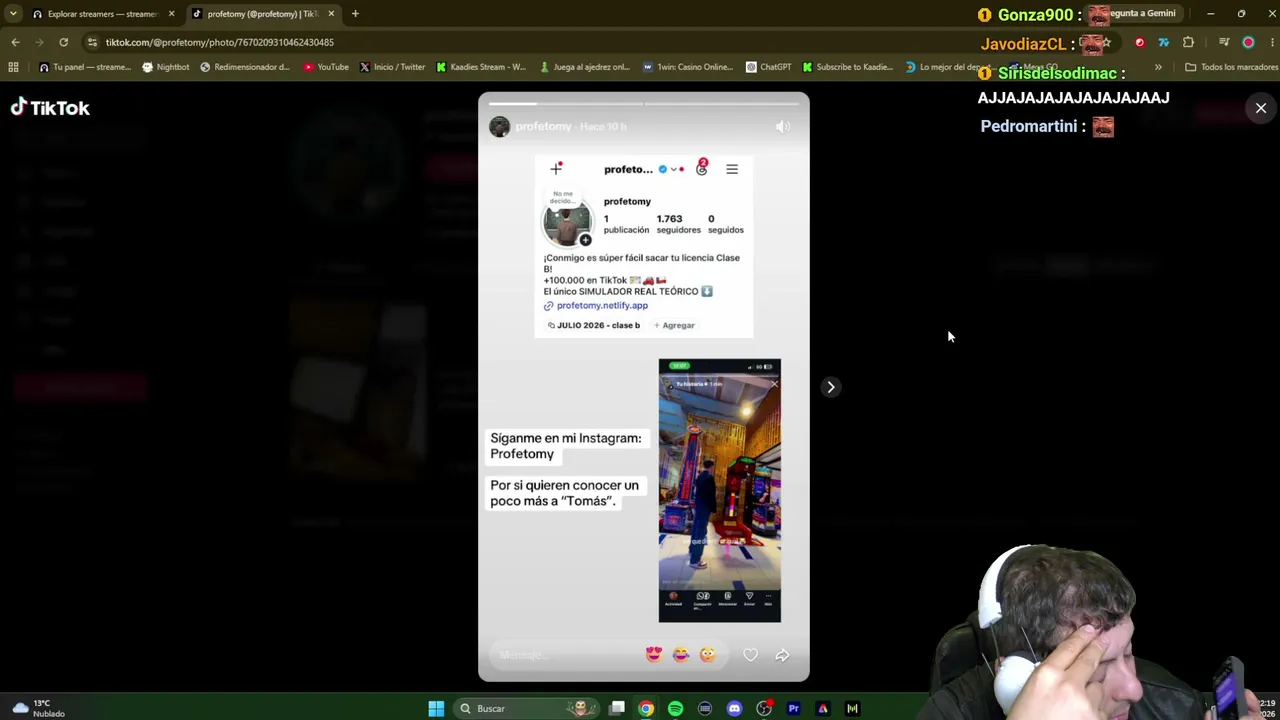Screen dimensions: 1280x720
Task: Close the profetomy TikTok tab
Action: [x=331, y=14]
